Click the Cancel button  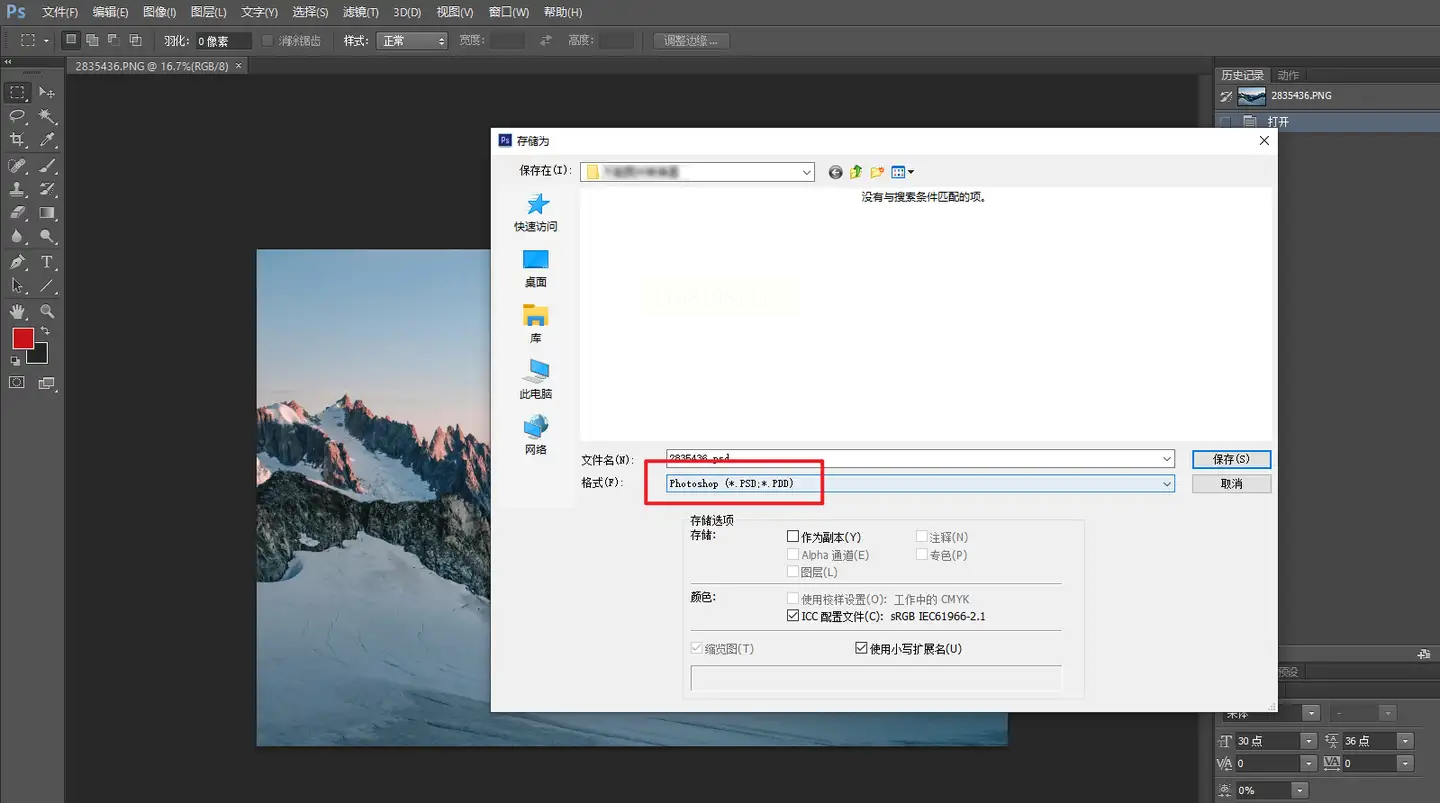(x=1231, y=484)
